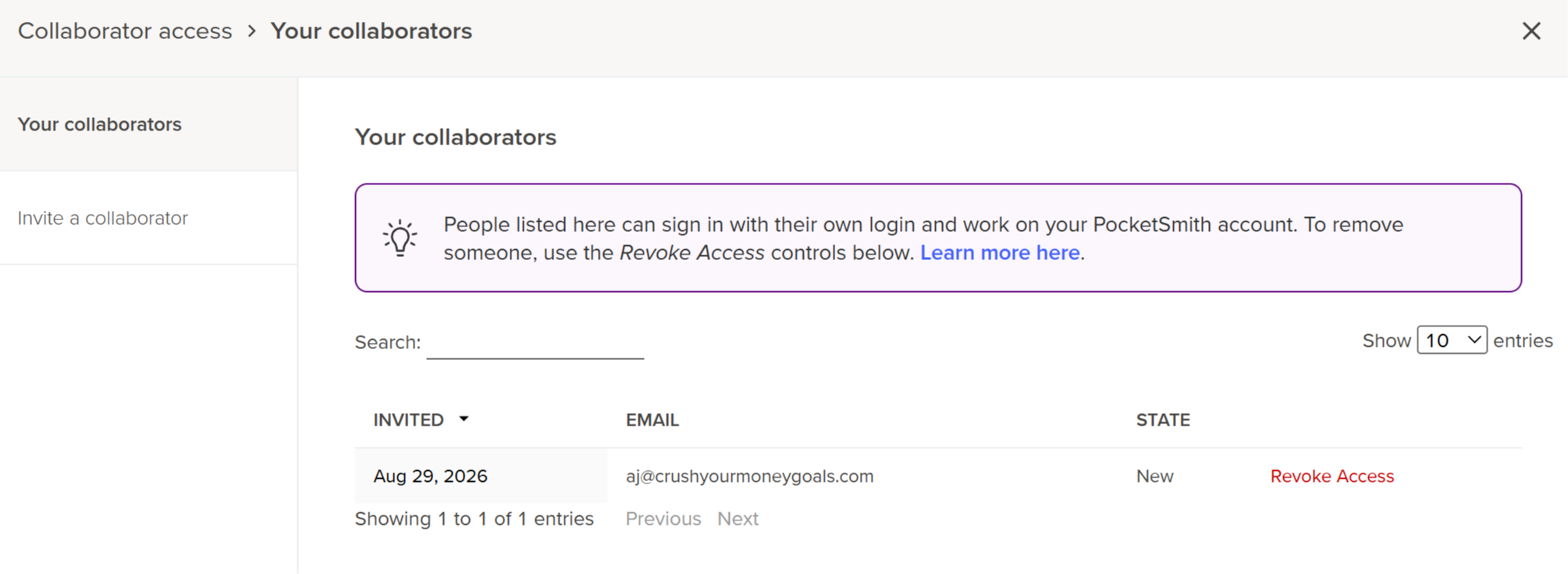Revoke Access for aj@crushyourmoneygoals.com
This screenshot has width=1568, height=574.
click(1332, 476)
